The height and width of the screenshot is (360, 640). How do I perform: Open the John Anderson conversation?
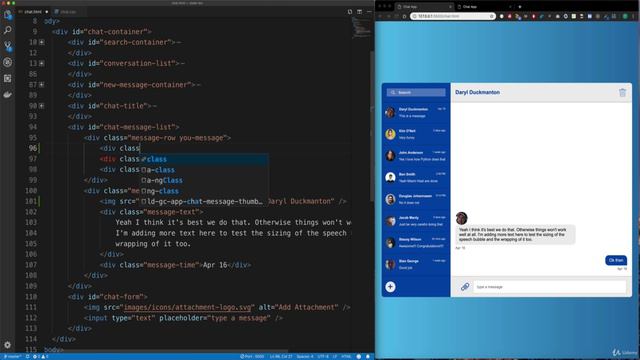click(416, 156)
